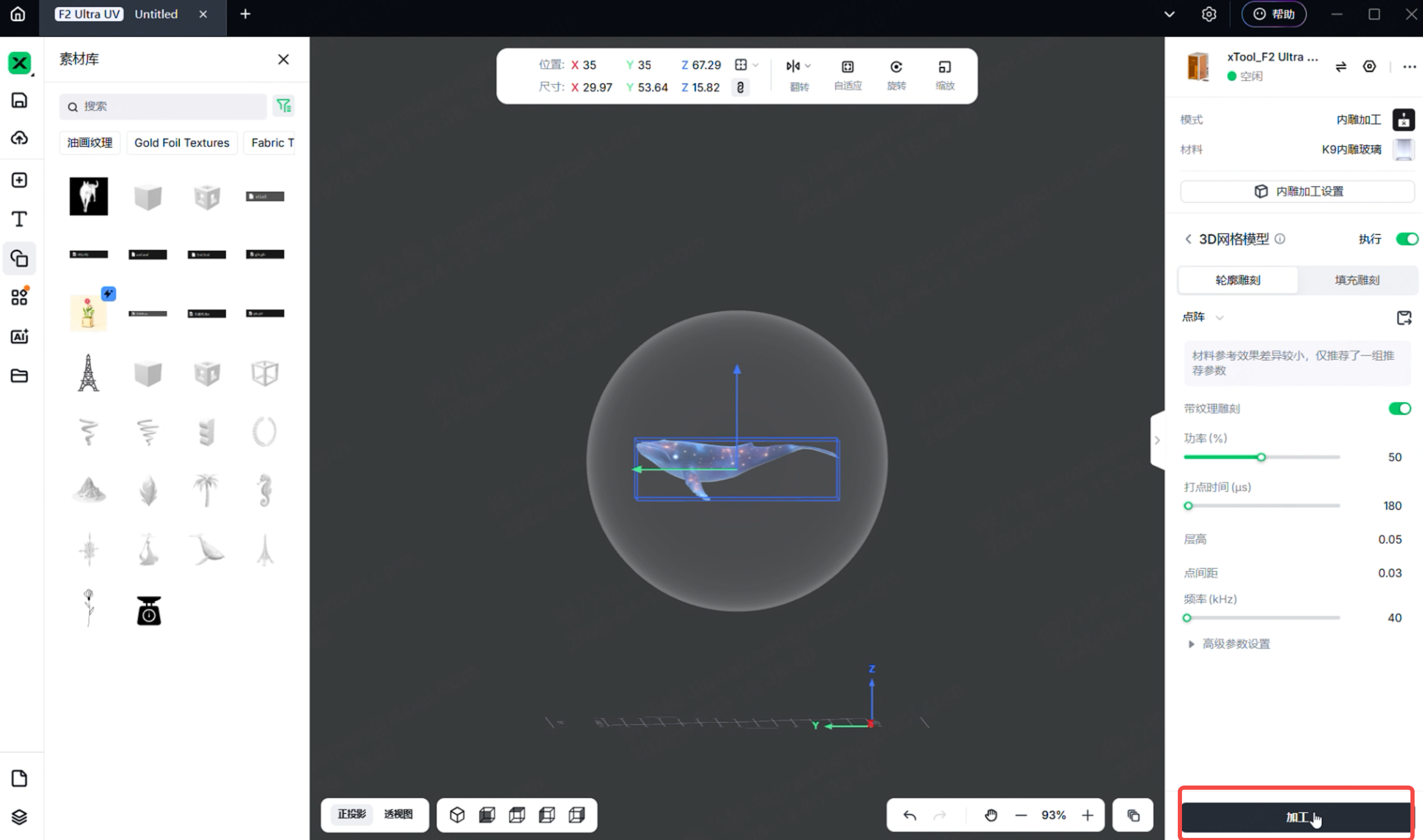This screenshot has width=1423, height=840.
Task: Open the project folder icon
Action: pyautogui.click(x=19, y=375)
